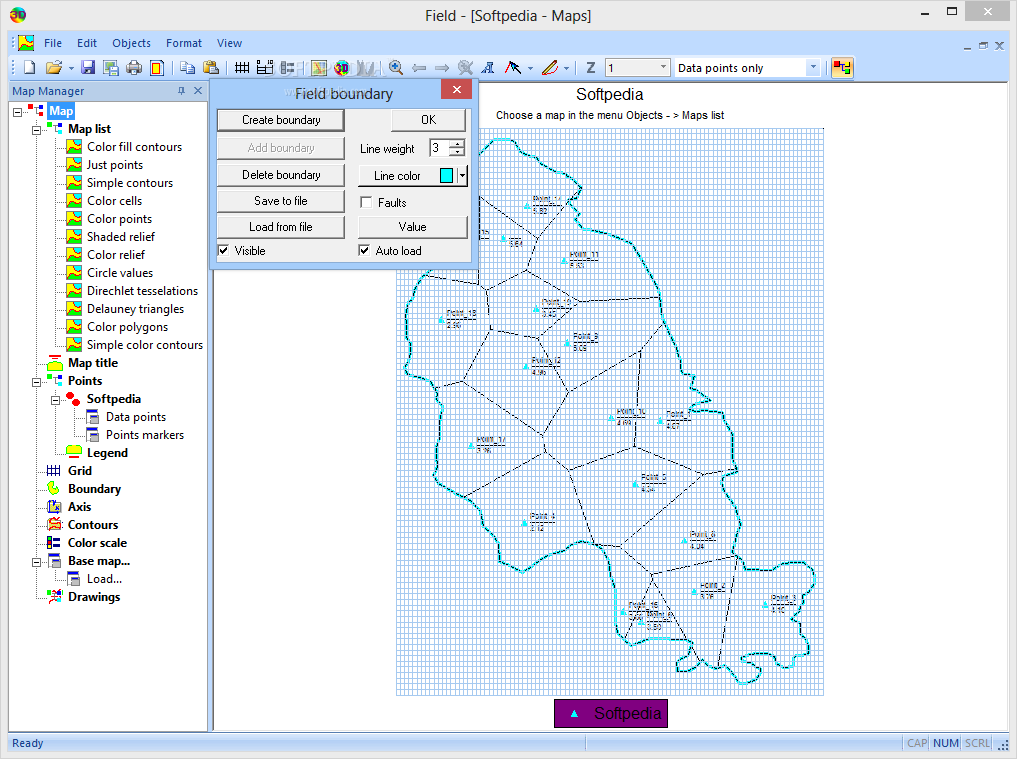Collapse the Points tree node

[x=36, y=382]
